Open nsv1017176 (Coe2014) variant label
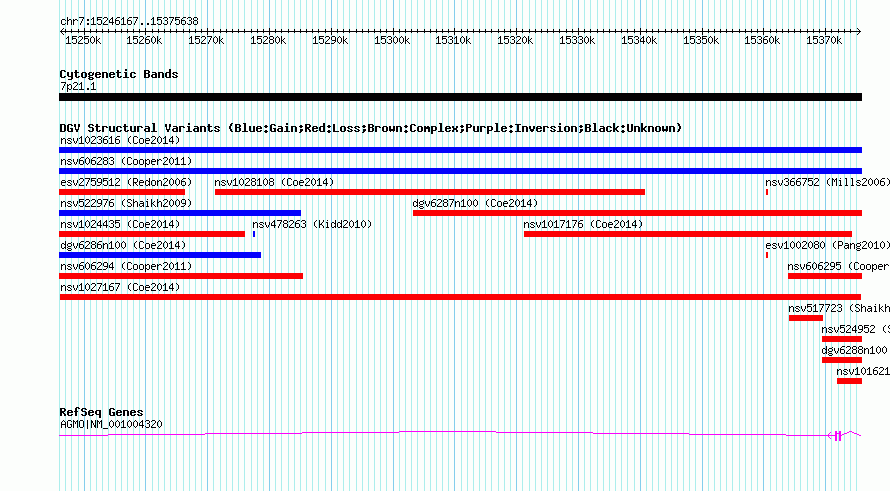Screen dimensions: 890x491 pyautogui.click(x=583, y=224)
